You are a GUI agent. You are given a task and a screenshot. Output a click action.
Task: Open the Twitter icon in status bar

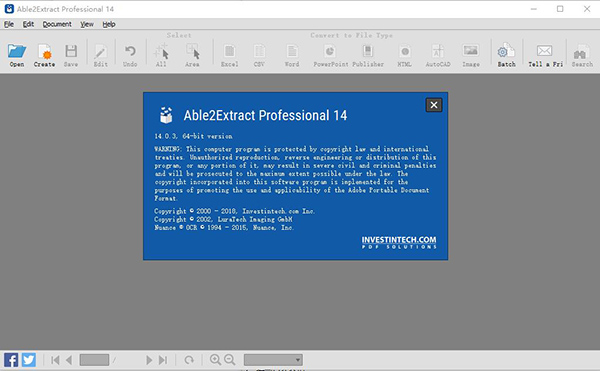click(29, 360)
